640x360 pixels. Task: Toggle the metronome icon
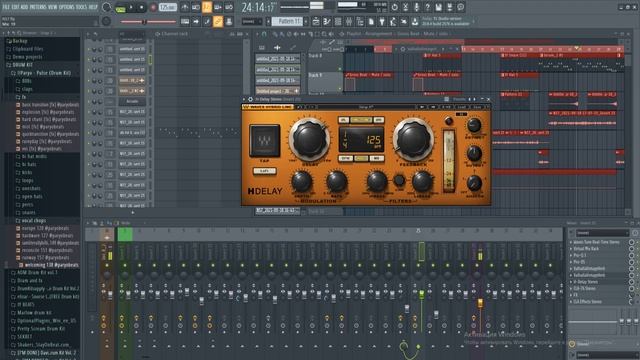[185, 7]
